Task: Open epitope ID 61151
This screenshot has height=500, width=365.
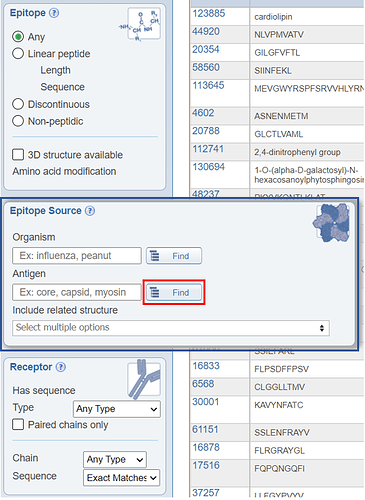Action: pyautogui.click(x=206, y=429)
